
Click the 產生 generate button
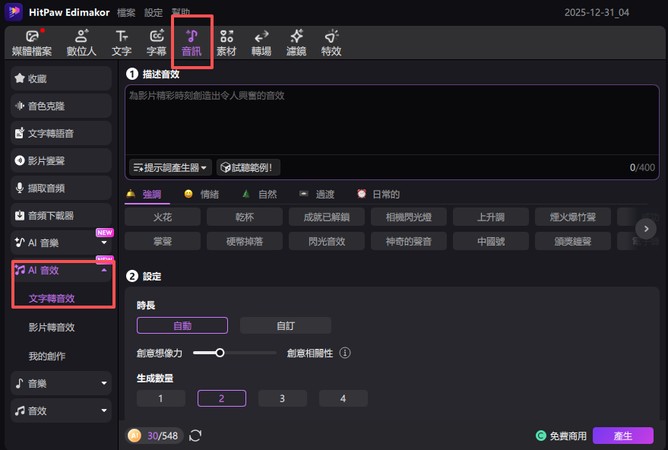tap(623, 436)
